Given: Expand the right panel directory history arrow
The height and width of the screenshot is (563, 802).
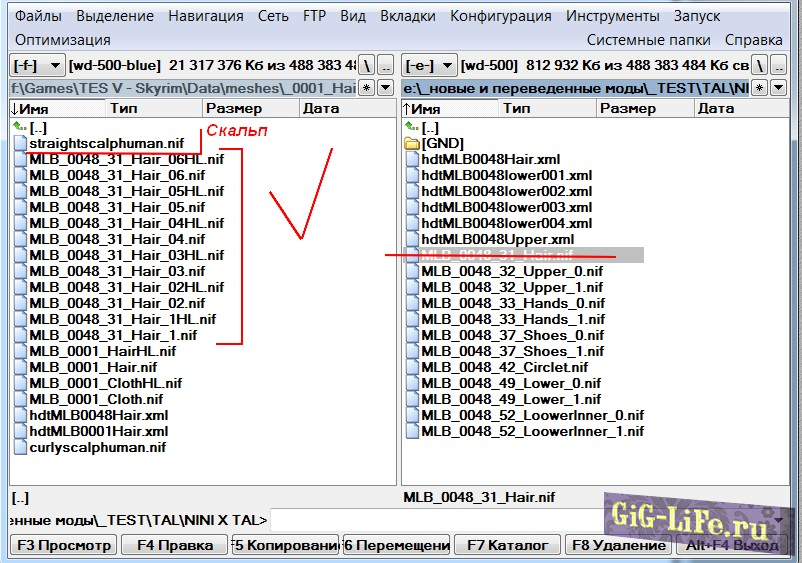Looking at the screenshot, I should (779, 88).
